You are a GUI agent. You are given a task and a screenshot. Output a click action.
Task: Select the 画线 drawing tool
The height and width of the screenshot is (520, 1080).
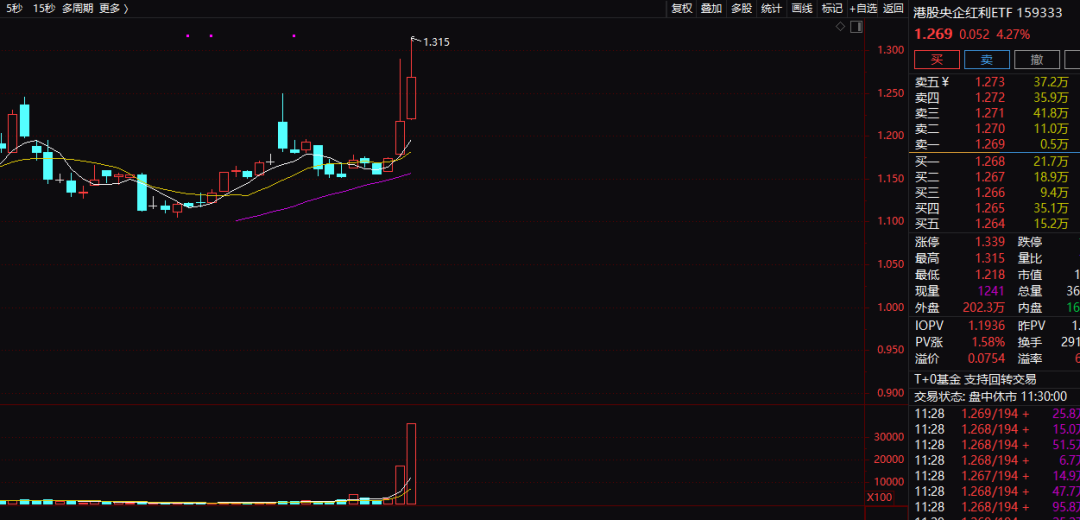pyautogui.click(x=802, y=8)
